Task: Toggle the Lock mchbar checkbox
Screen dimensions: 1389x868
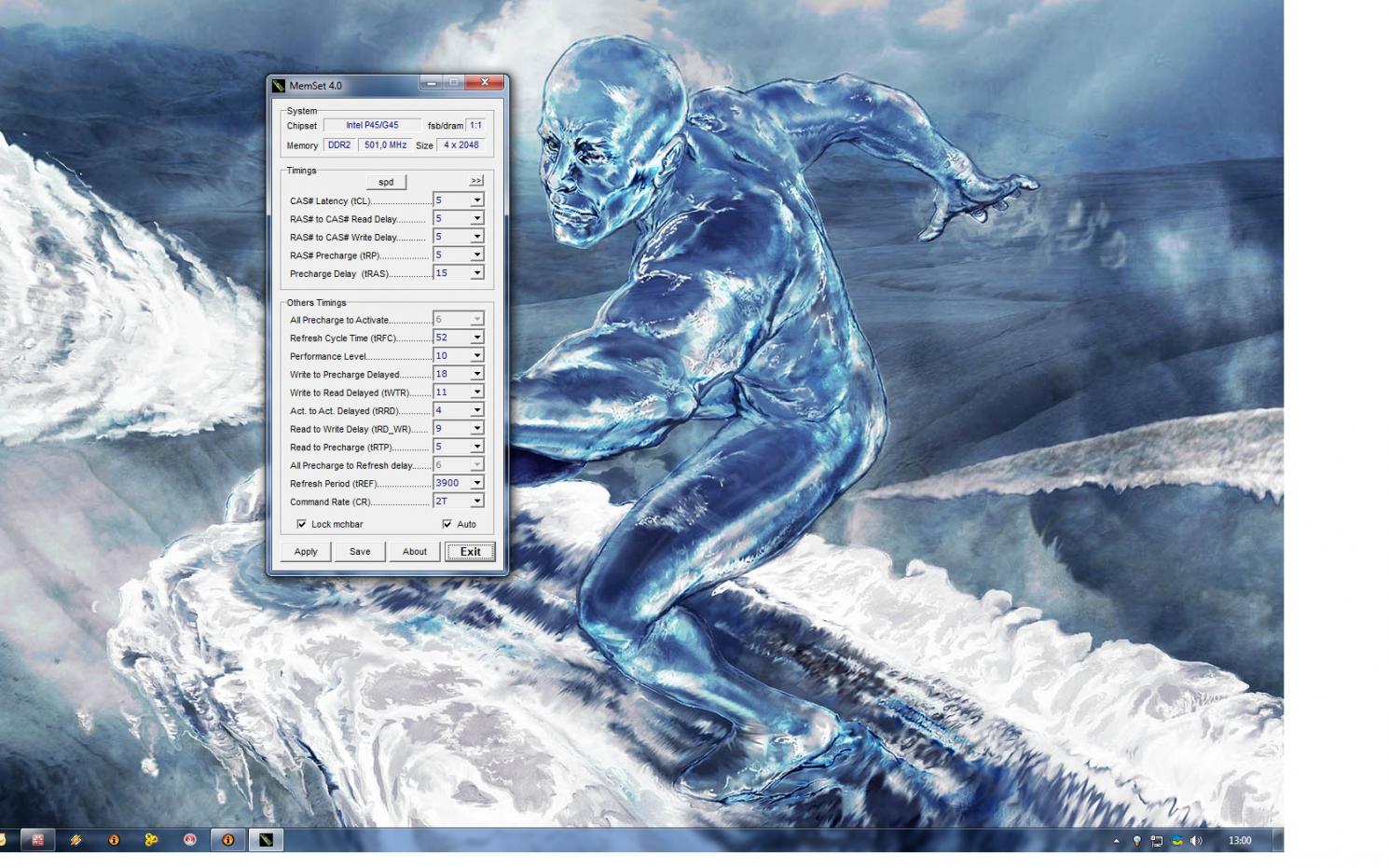Action: (x=301, y=524)
